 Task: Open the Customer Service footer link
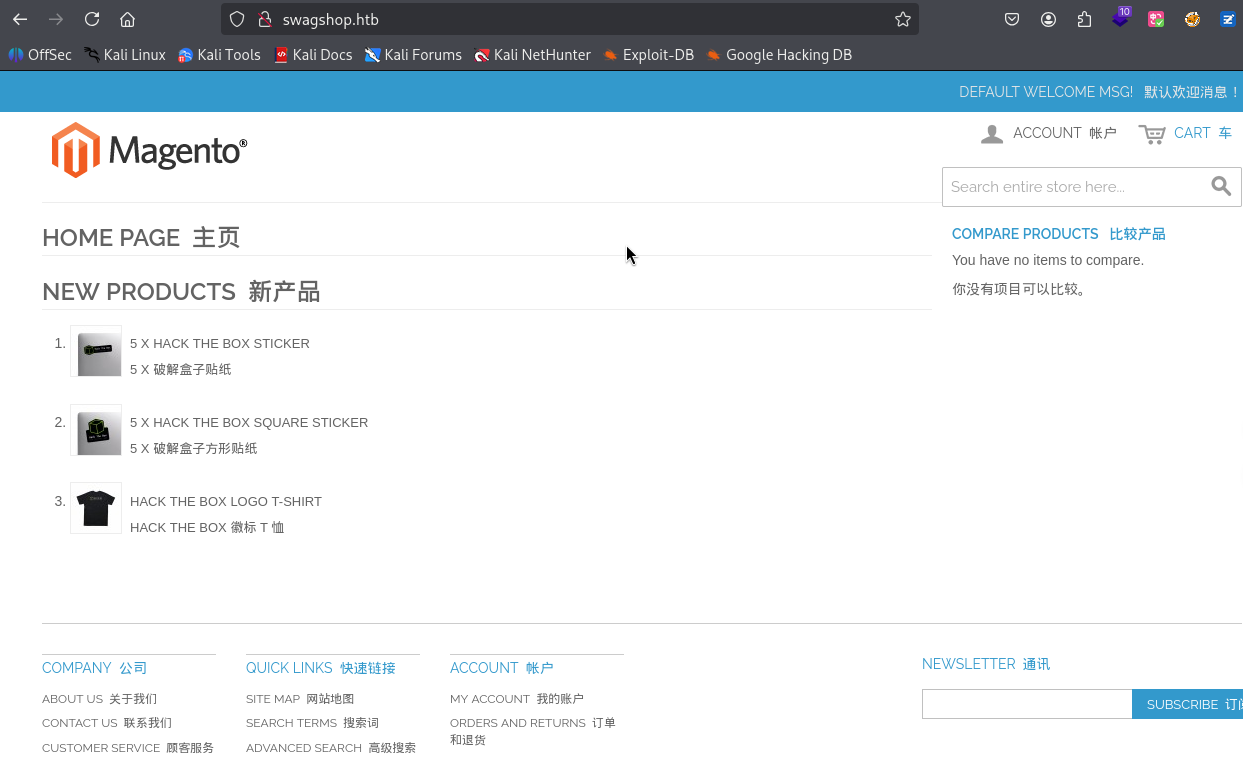(x=128, y=748)
